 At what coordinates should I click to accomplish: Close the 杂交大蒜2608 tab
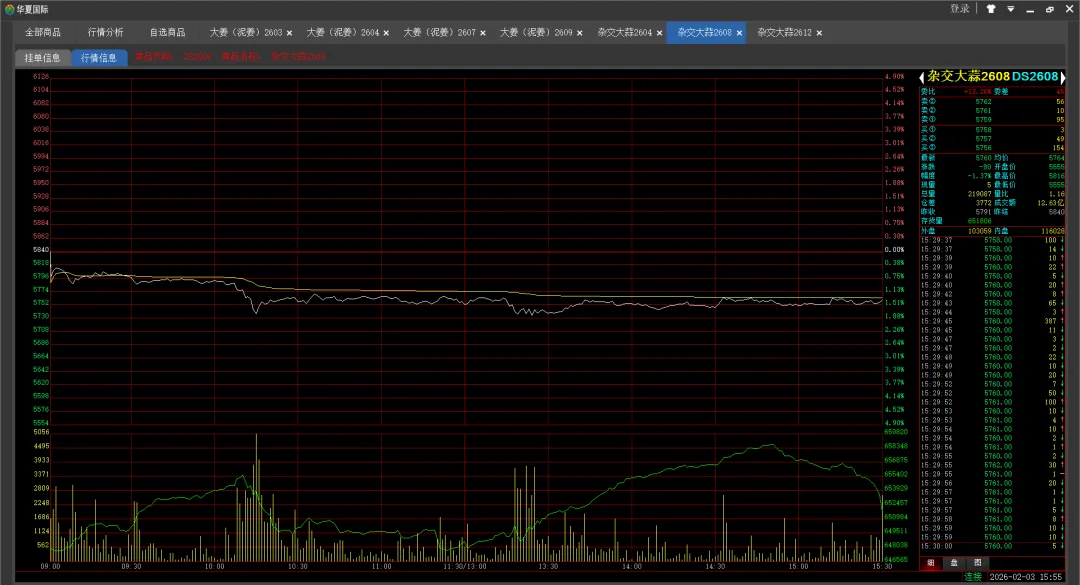[x=739, y=33]
